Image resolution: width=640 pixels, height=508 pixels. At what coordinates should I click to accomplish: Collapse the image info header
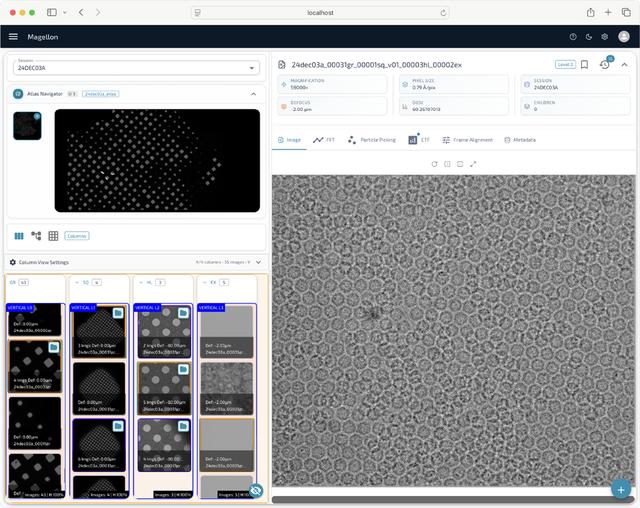click(624, 64)
